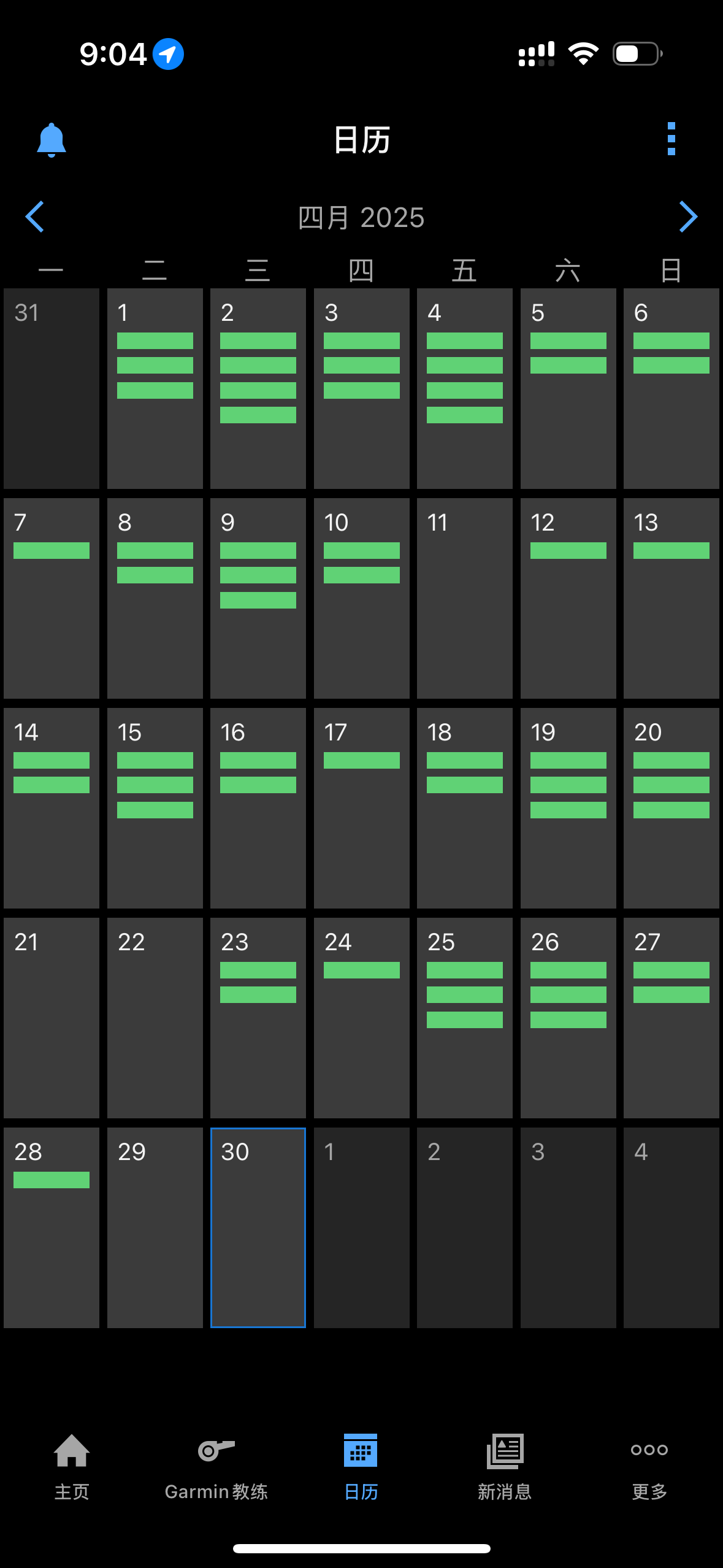
Task: Tap the greyed-out March 31 cell
Action: point(52,388)
